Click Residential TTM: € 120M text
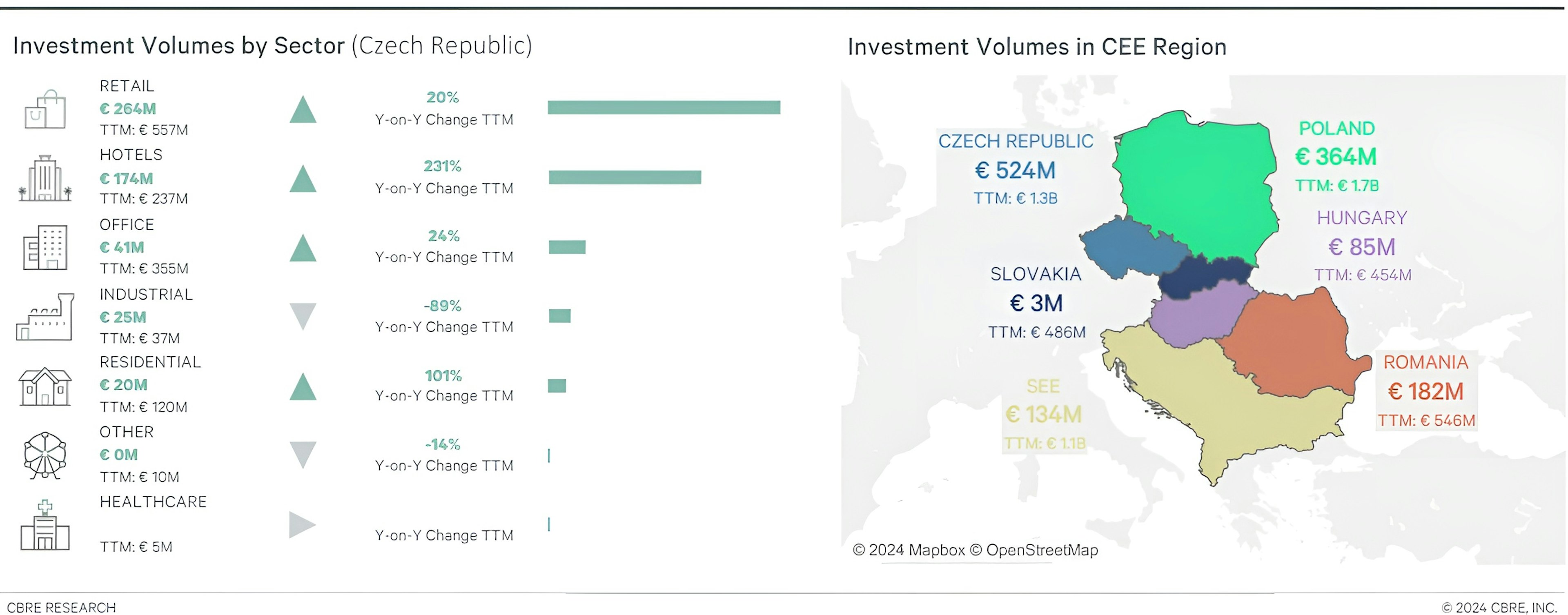The image size is (1568, 615). [144, 407]
